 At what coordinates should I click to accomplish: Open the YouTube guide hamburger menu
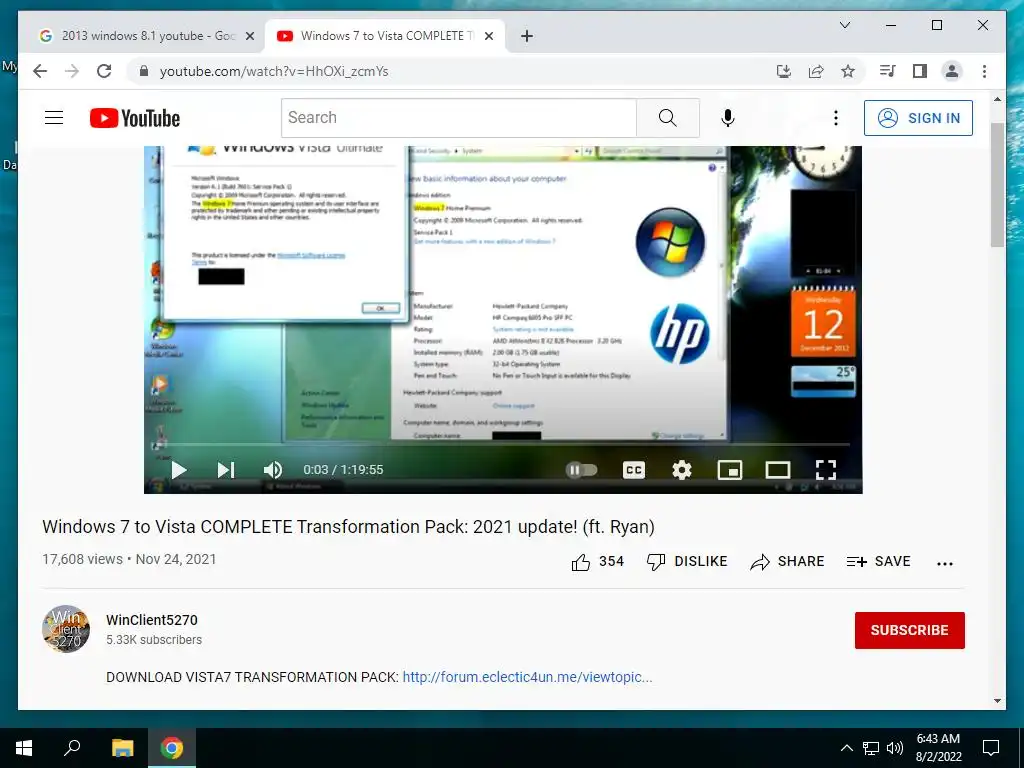[x=54, y=118]
